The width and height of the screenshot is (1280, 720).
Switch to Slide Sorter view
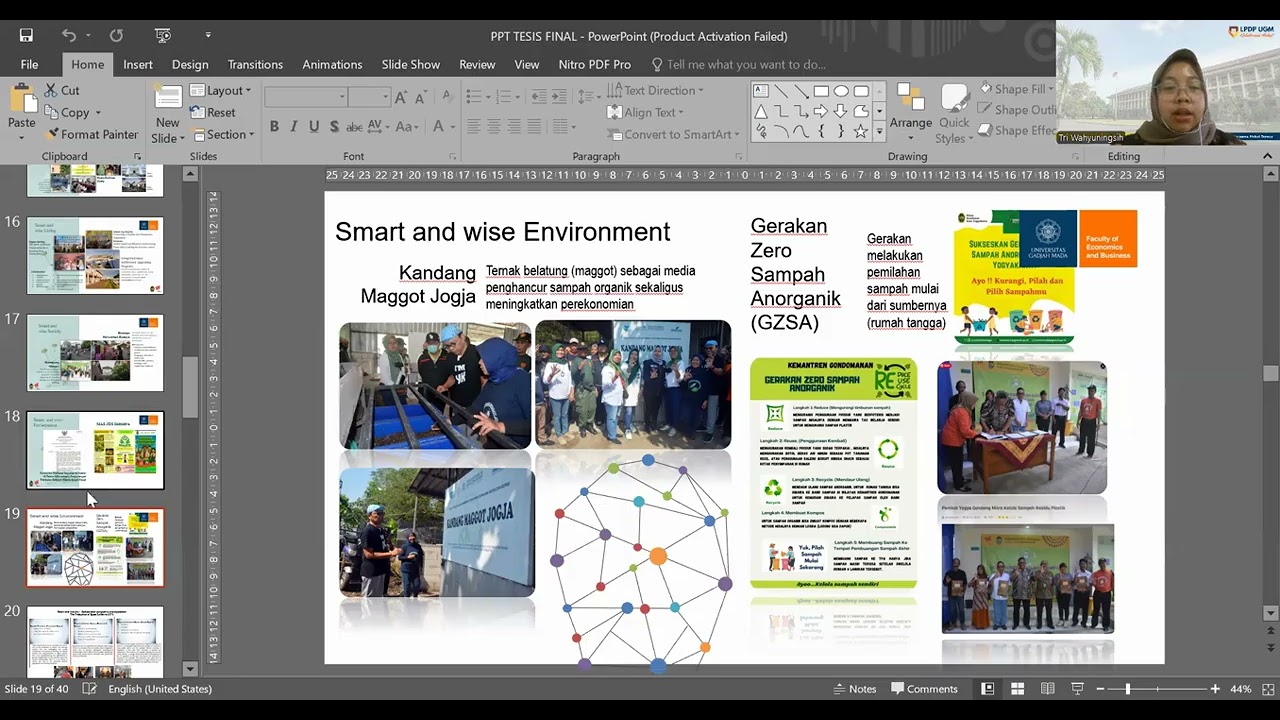pos(1017,689)
